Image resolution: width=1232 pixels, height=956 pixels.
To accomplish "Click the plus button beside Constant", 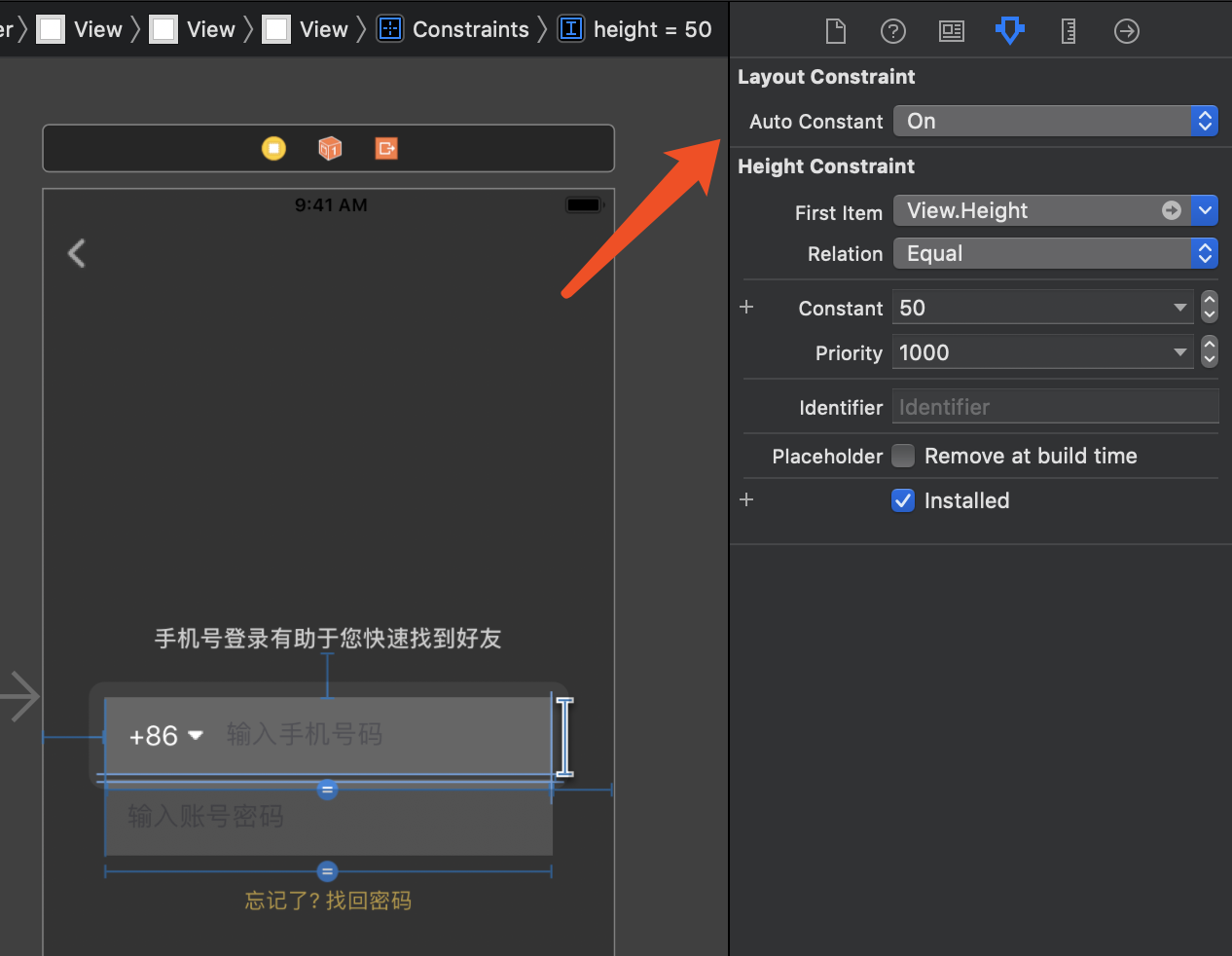I will pos(746,307).
